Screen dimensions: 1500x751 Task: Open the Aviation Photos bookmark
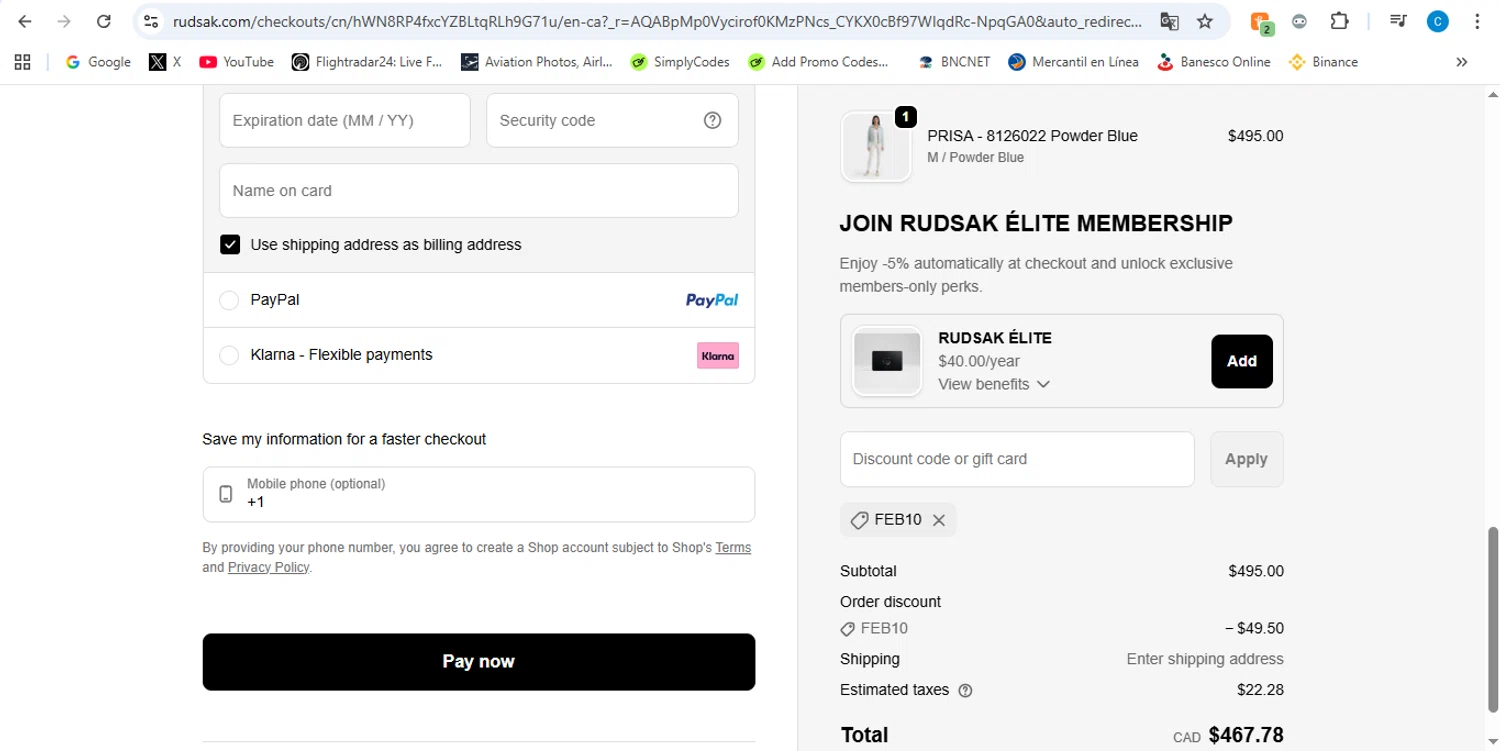click(x=537, y=62)
